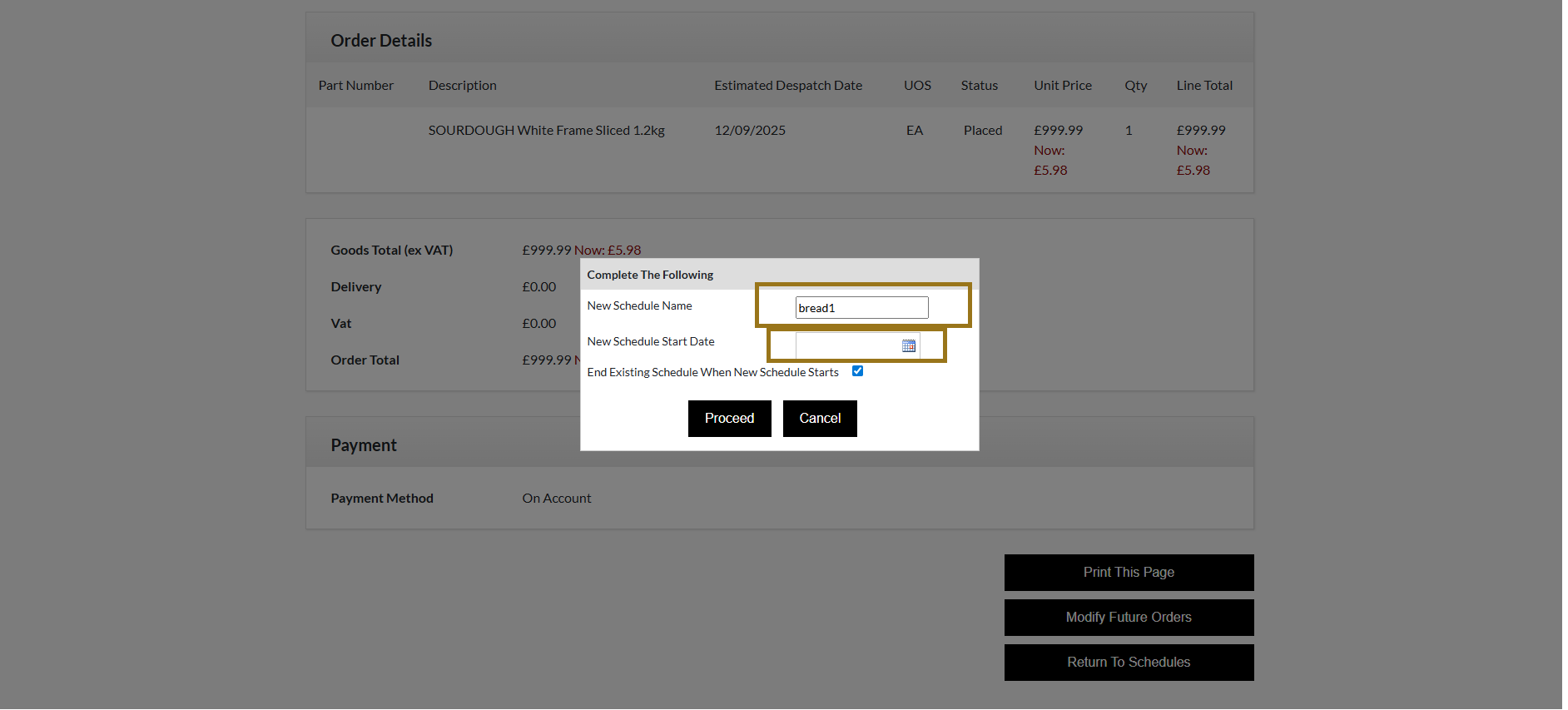Click the Goods Total (ex VAT) label
Screen dimensions: 1568x710
coord(391,250)
